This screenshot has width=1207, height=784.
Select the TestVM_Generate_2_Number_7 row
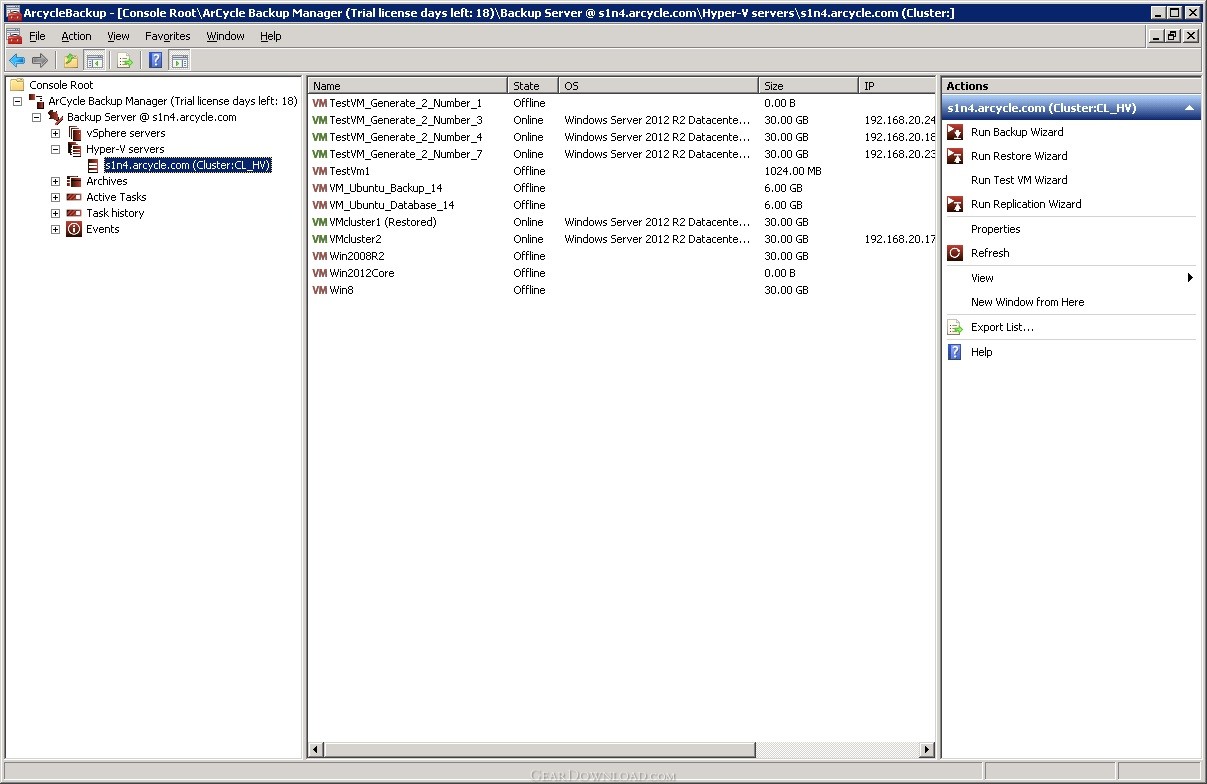pyautogui.click(x=622, y=154)
